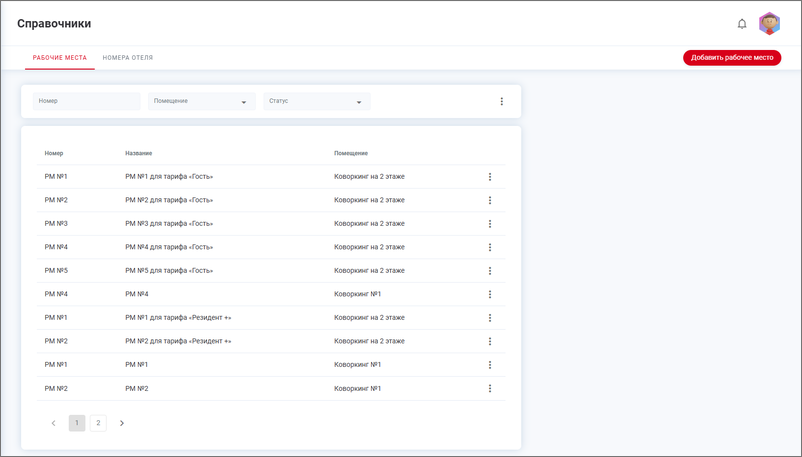Open actions menu for «РМ №2 для тарифа «Резидент +»»

coord(490,342)
